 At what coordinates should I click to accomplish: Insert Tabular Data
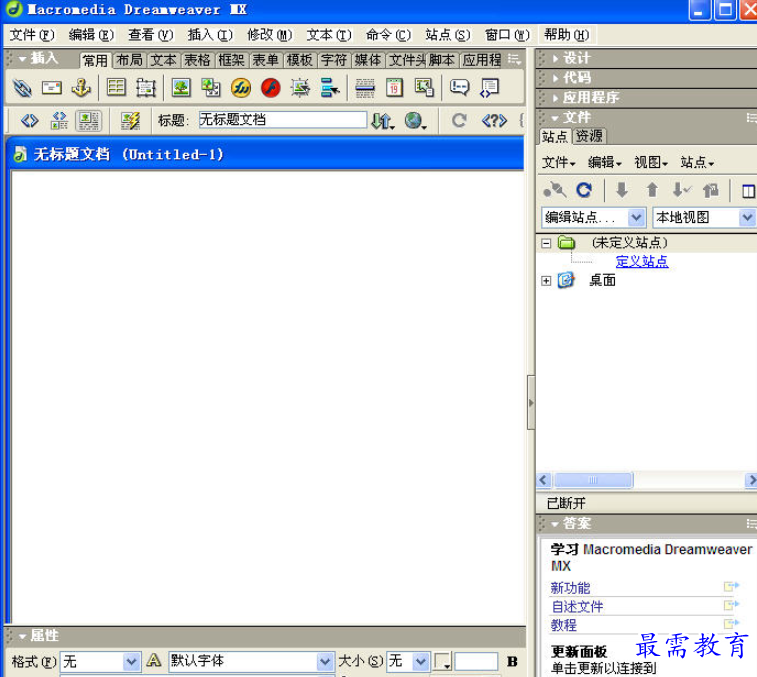(424, 88)
